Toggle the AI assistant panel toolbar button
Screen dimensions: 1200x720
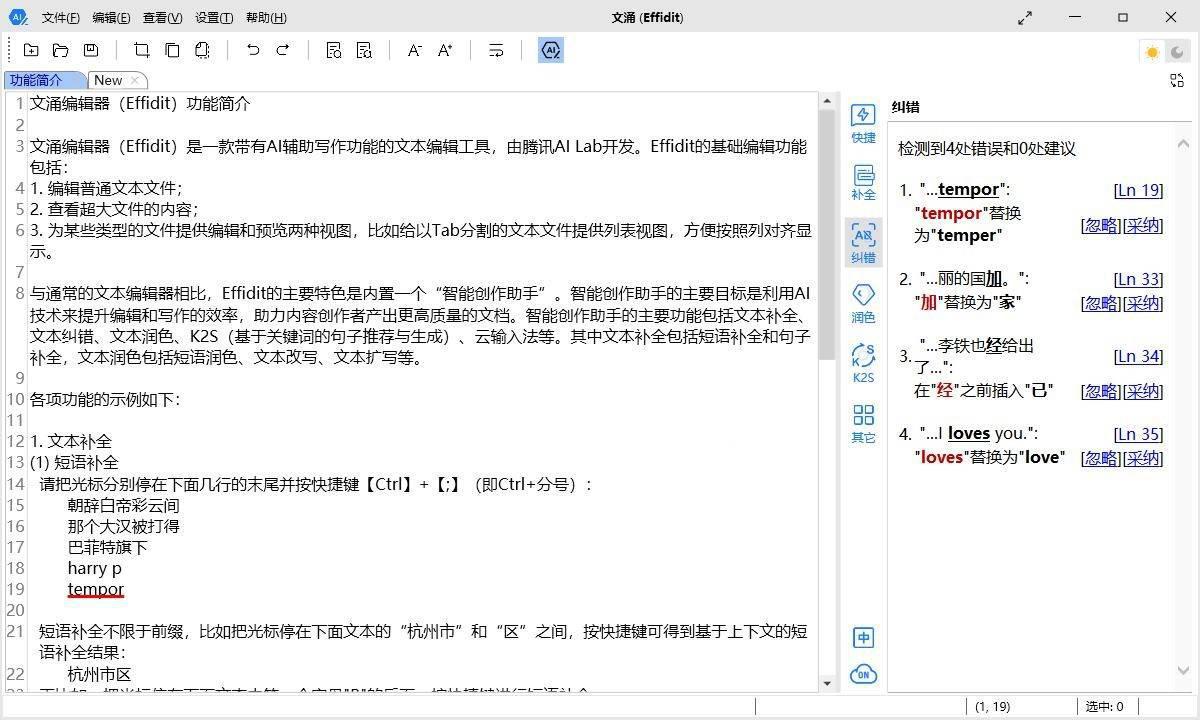coord(550,50)
